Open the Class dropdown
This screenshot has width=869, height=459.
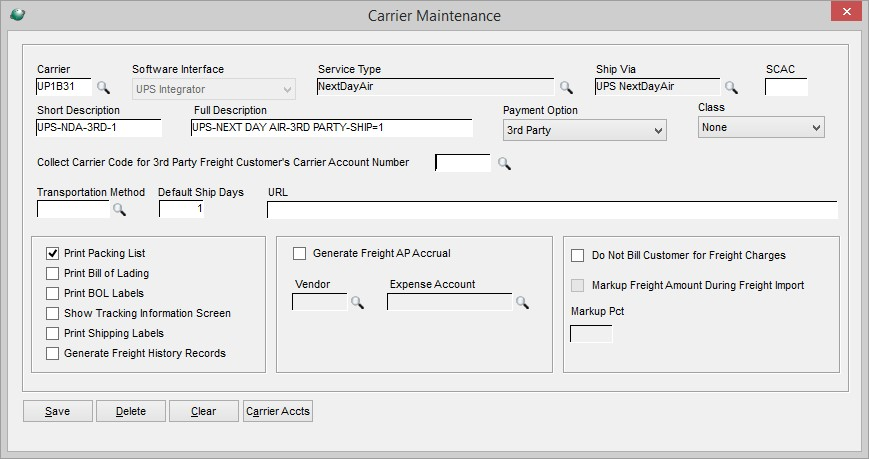coord(761,127)
